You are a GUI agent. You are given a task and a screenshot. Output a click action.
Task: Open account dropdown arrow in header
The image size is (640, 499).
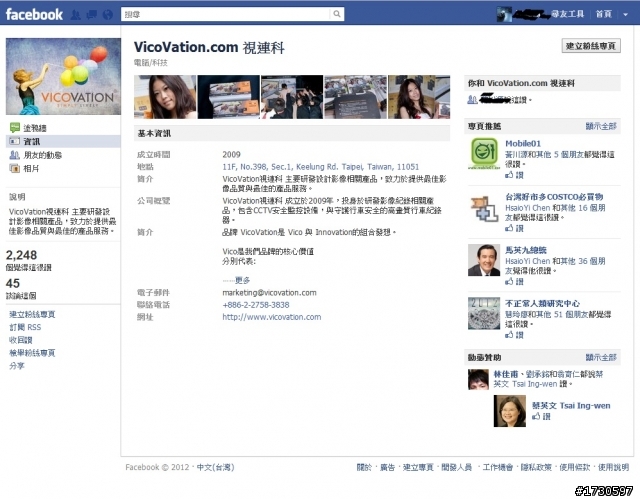pos(625,14)
